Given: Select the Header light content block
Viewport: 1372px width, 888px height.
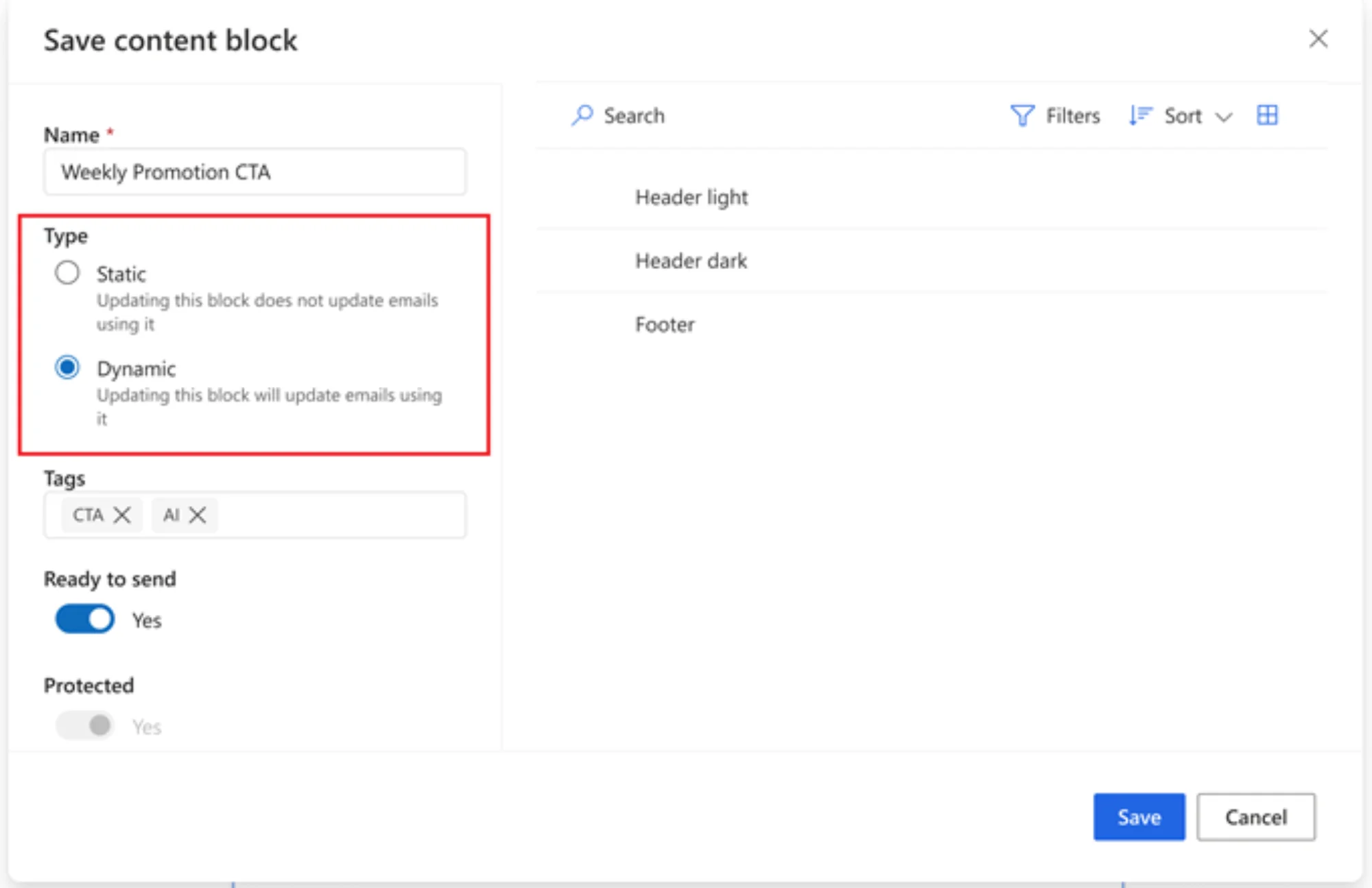Looking at the screenshot, I should pos(691,197).
